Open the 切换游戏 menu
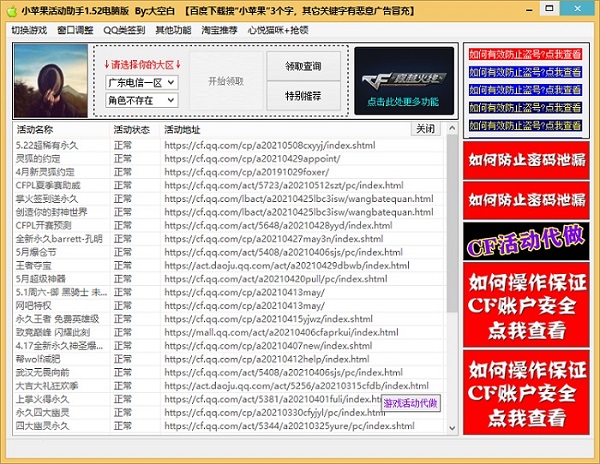Image resolution: width=600 pixels, height=464 pixels. 29,30
